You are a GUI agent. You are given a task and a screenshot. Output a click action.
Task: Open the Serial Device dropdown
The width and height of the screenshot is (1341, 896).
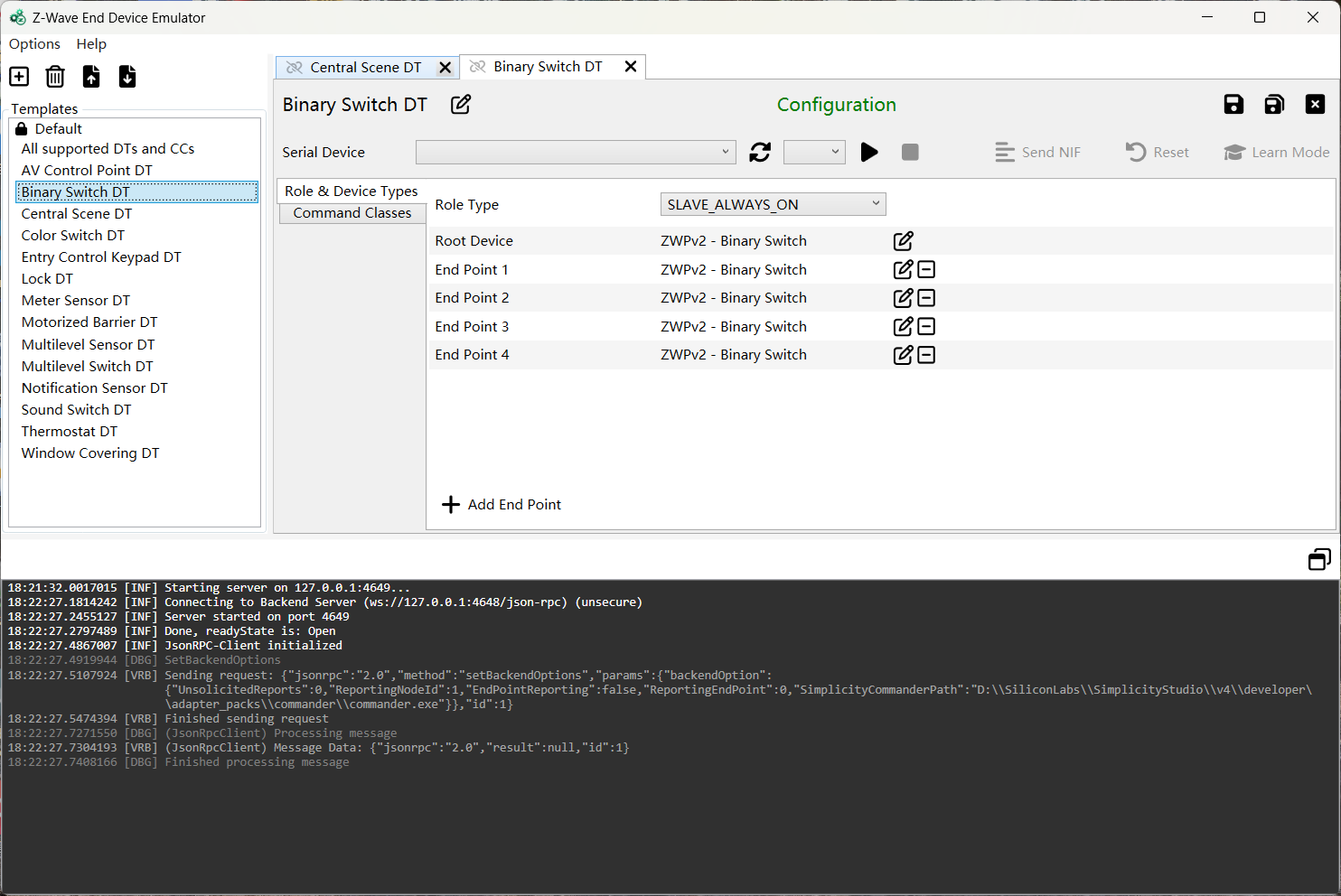[576, 153]
